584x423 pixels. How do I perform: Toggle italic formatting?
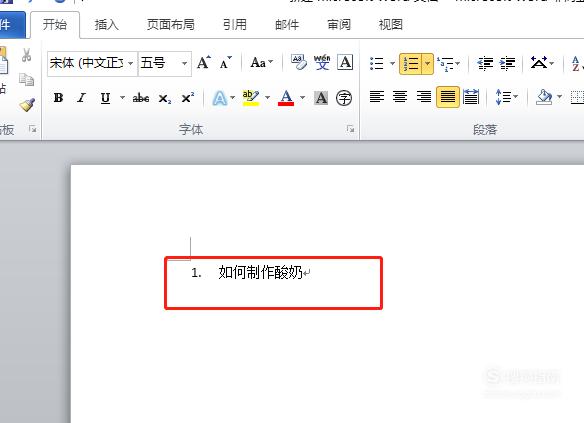tap(82, 98)
